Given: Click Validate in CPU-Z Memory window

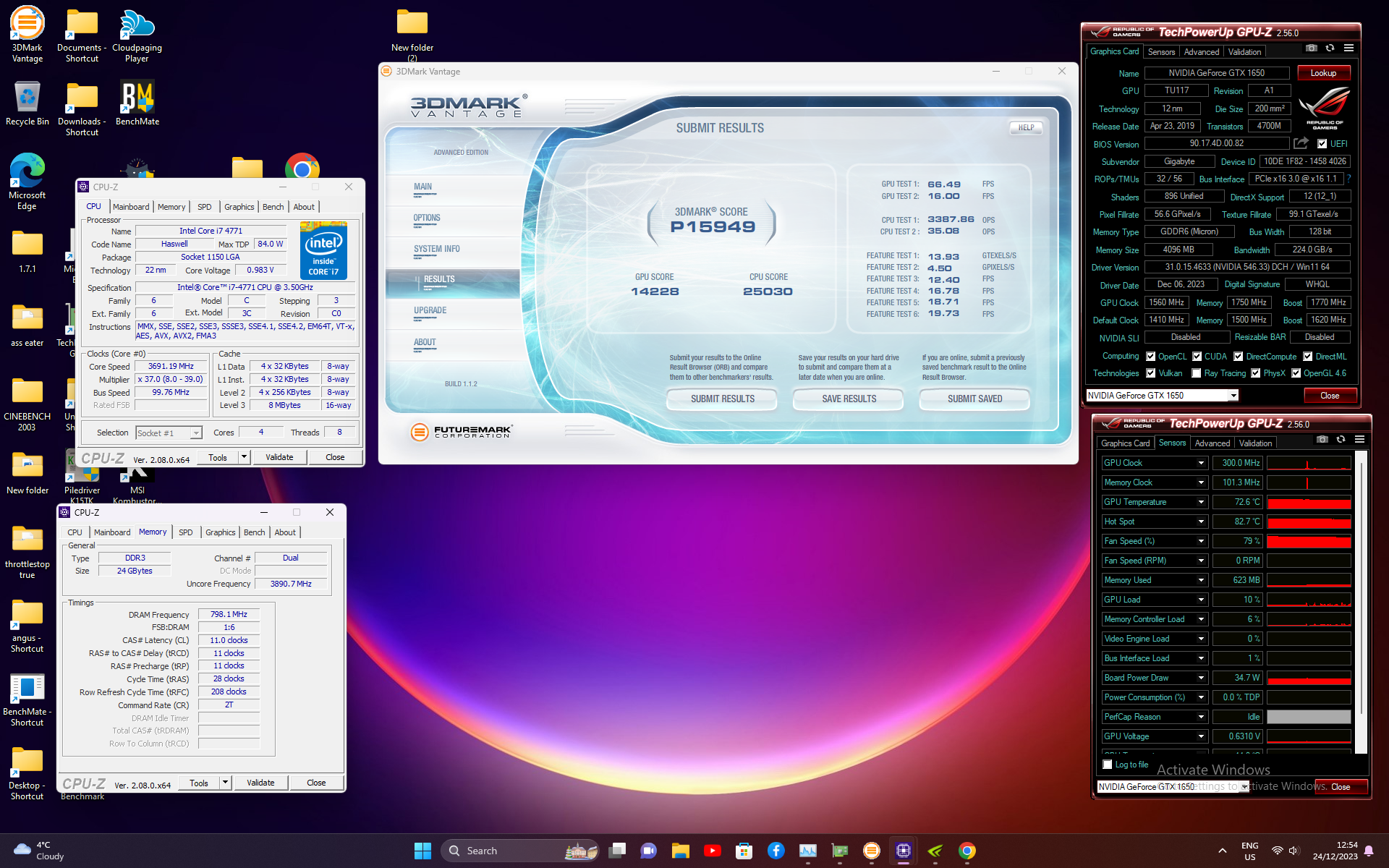Looking at the screenshot, I should click(x=260, y=783).
